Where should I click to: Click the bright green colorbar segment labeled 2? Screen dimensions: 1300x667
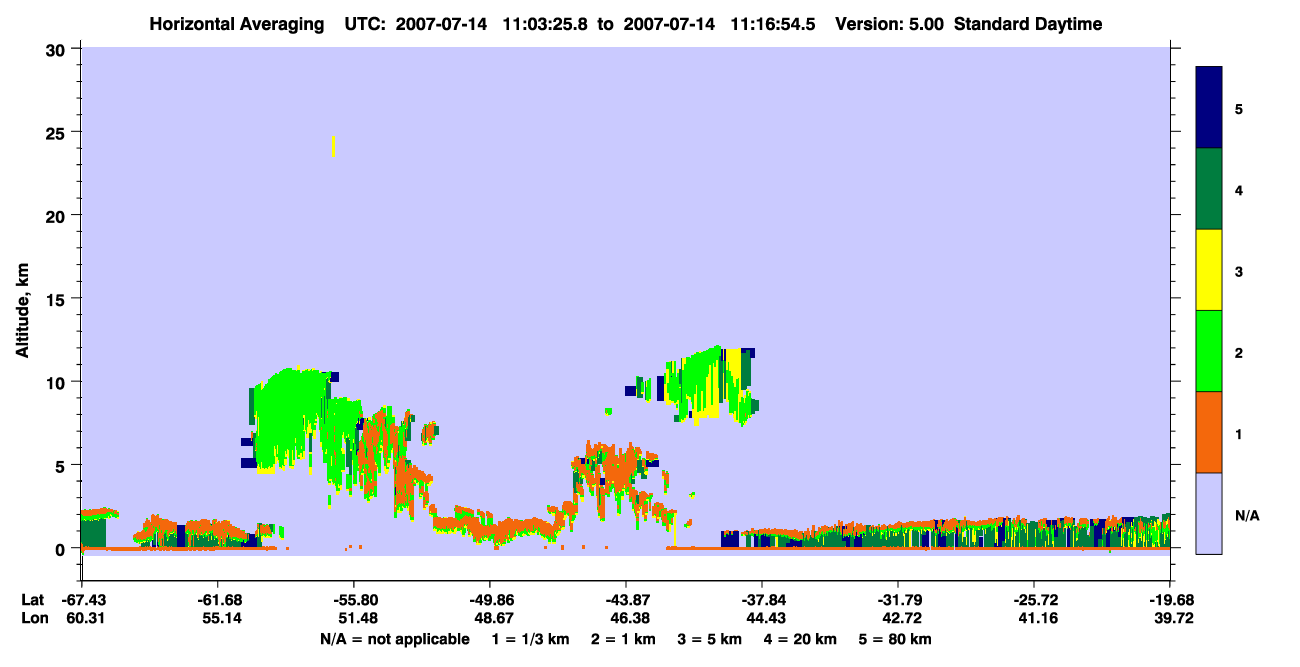(1209, 351)
